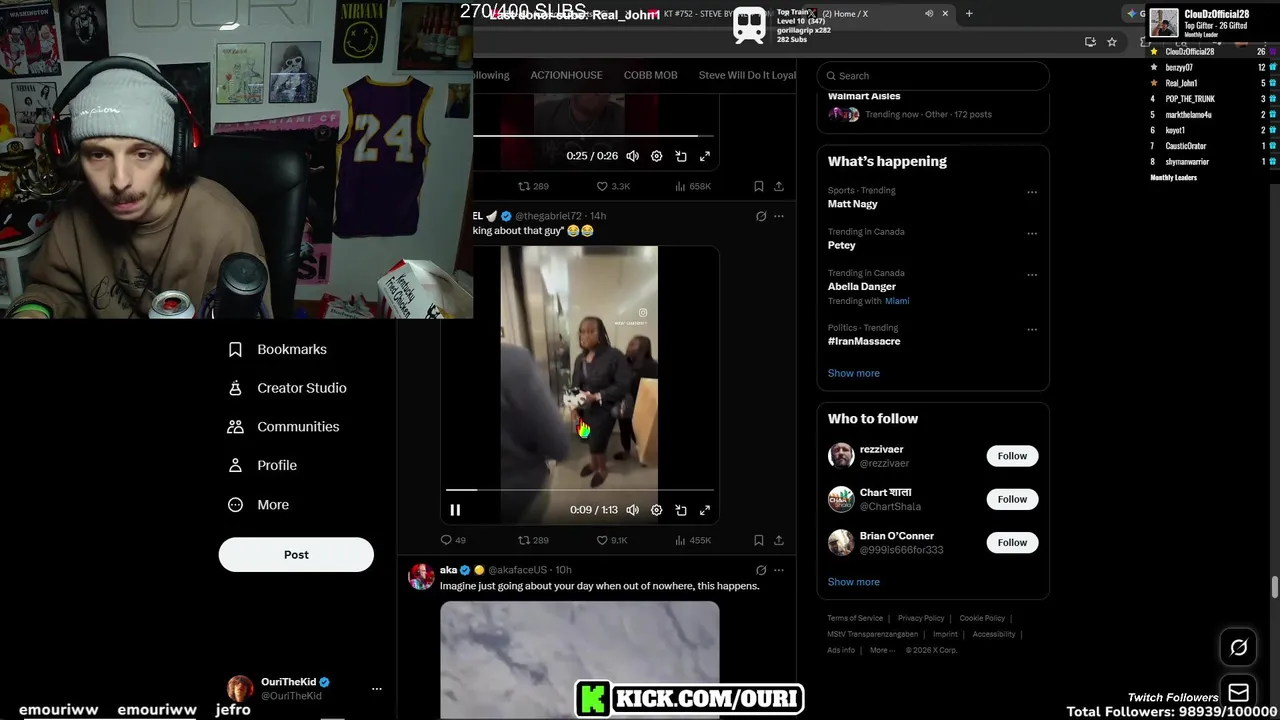1280x720 pixels.
Task: Open Terms of Service footer link
Action: 855,619
